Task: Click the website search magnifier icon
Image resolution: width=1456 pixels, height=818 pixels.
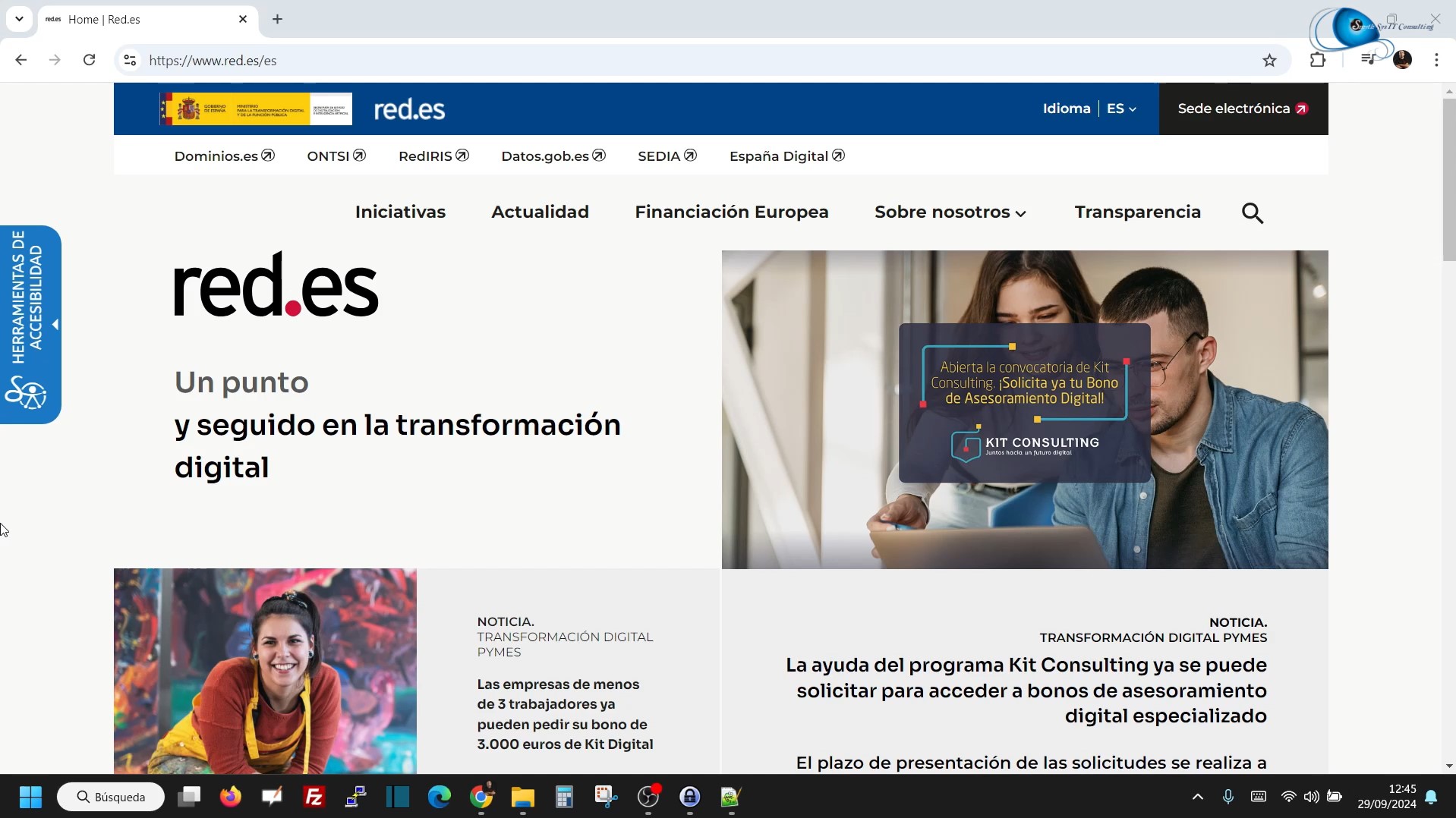Action: coord(1253,213)
